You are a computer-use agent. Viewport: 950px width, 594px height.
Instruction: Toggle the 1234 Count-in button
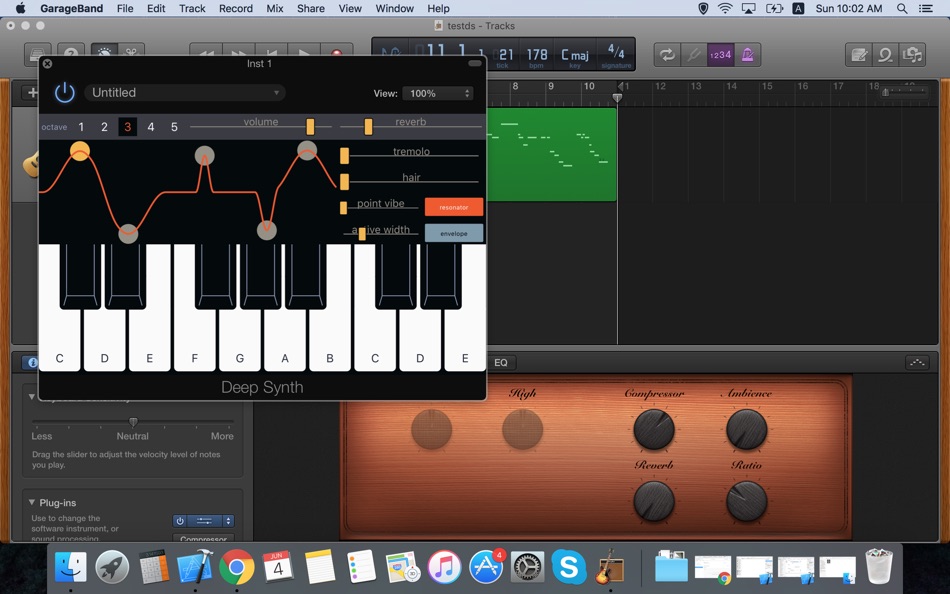pos(720,55)
